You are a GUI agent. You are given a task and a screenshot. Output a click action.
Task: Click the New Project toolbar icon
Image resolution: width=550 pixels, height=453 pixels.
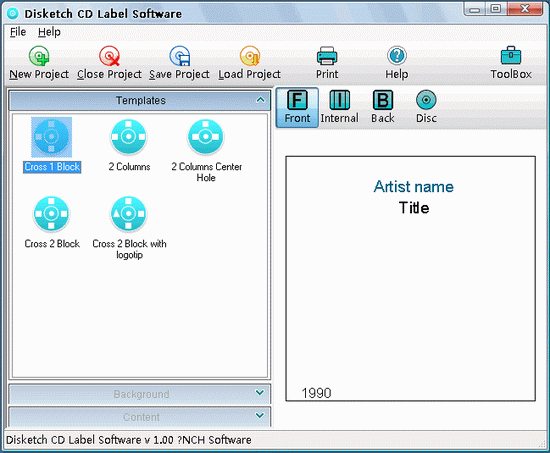click(x=39, y=56)
